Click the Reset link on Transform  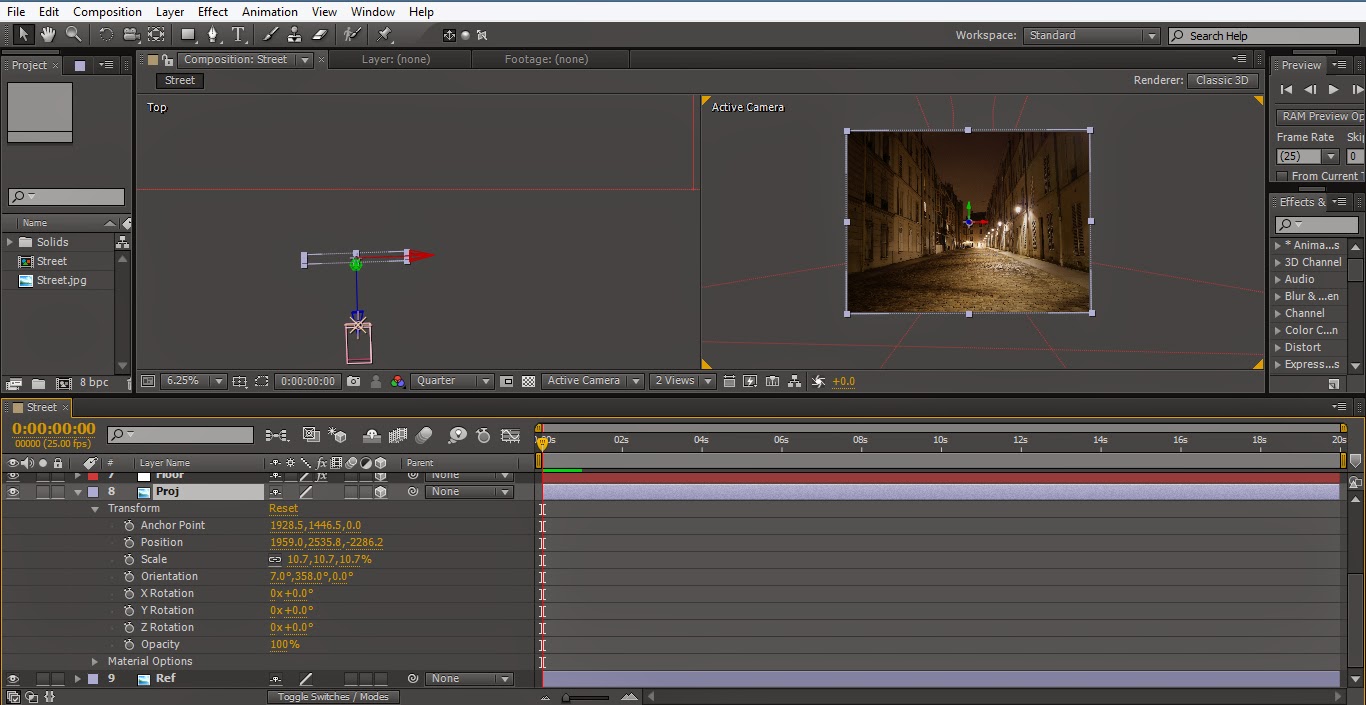point(283,508)
